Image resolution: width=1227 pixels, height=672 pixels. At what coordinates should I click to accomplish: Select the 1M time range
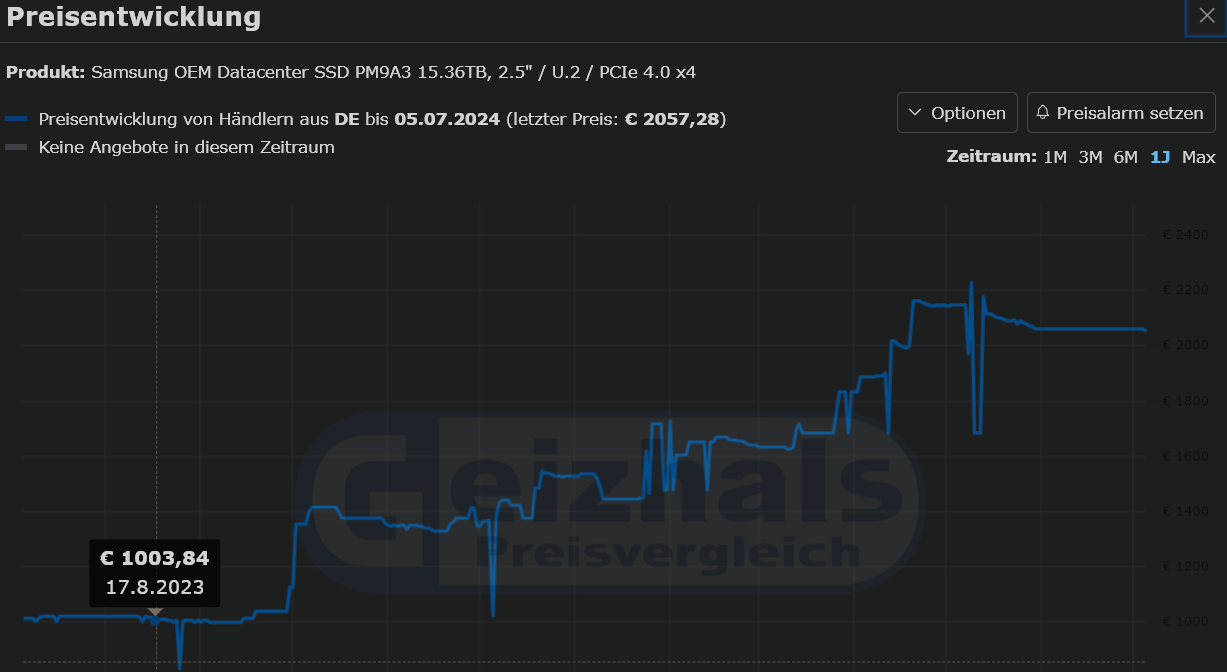pos(1055,157)
